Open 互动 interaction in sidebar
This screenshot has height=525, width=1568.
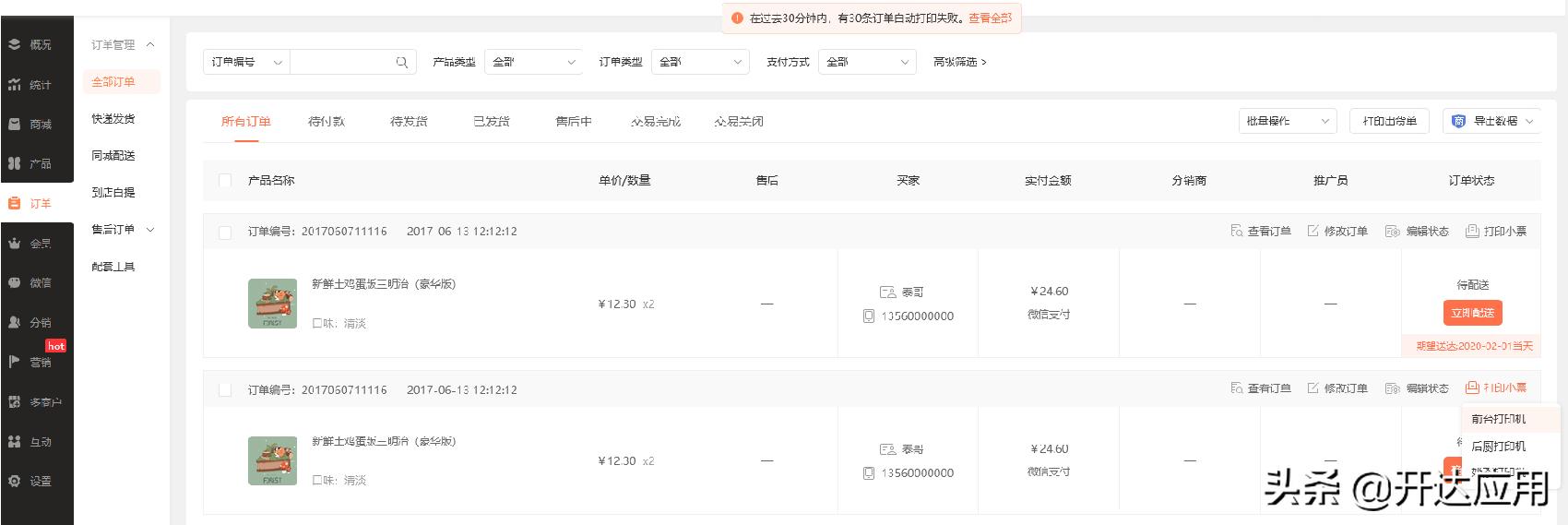(31, 442)
